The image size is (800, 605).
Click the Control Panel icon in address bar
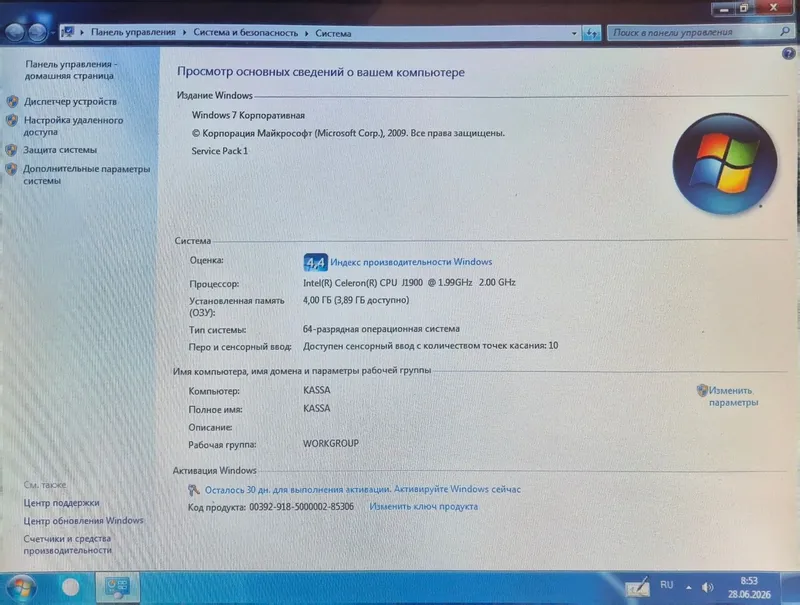68,32
